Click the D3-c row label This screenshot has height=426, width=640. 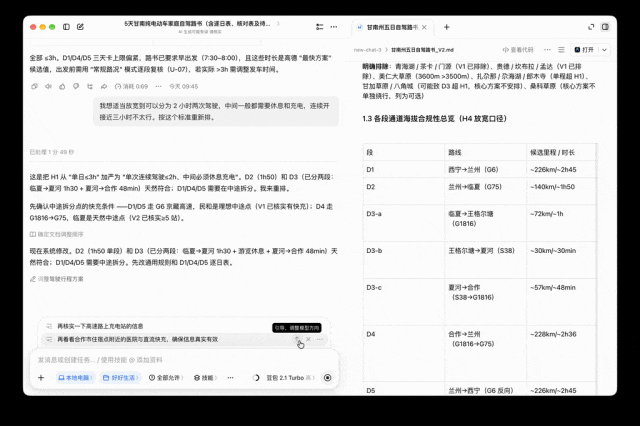pyautogui.click(x=374, y=288)
